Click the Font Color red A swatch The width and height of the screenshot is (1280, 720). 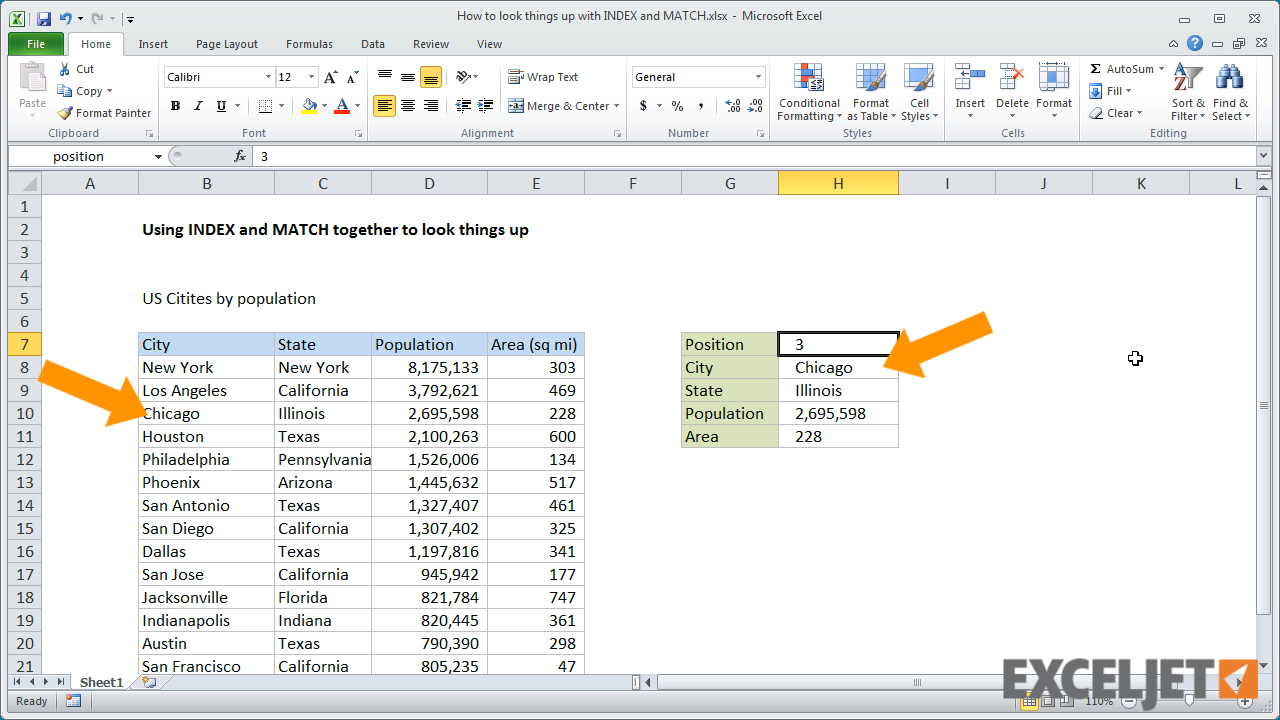coord(342,106)
